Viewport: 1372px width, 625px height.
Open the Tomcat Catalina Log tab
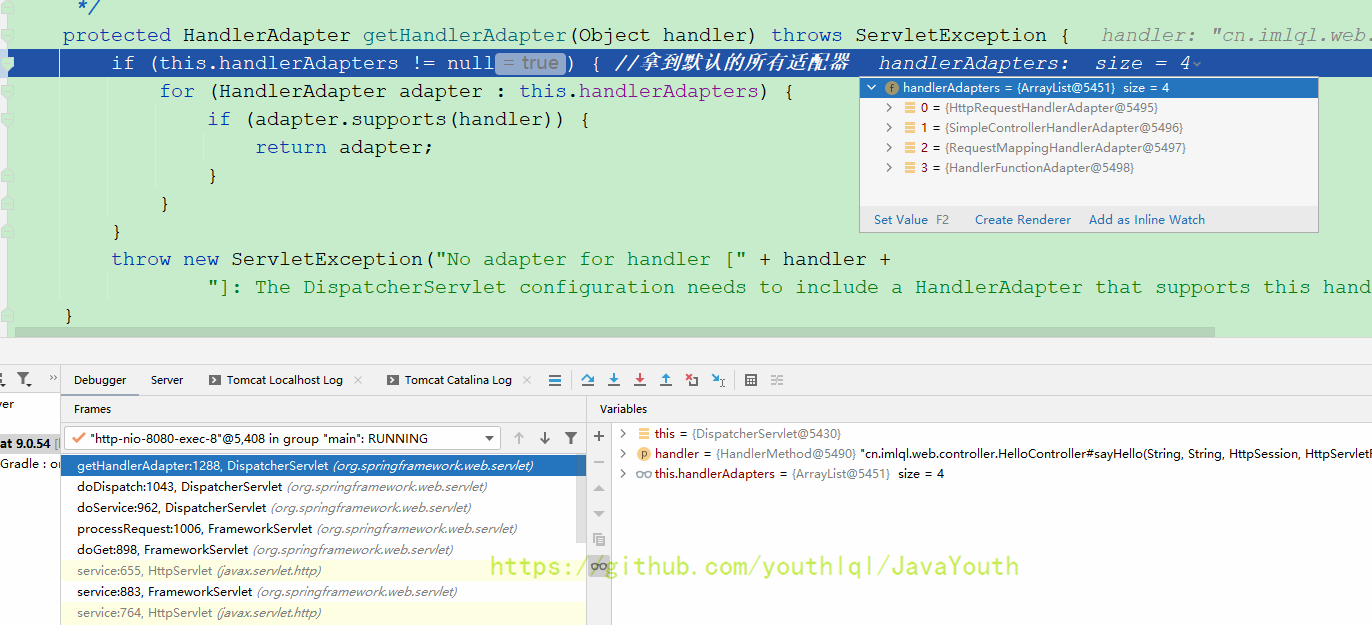pos(458,380)
